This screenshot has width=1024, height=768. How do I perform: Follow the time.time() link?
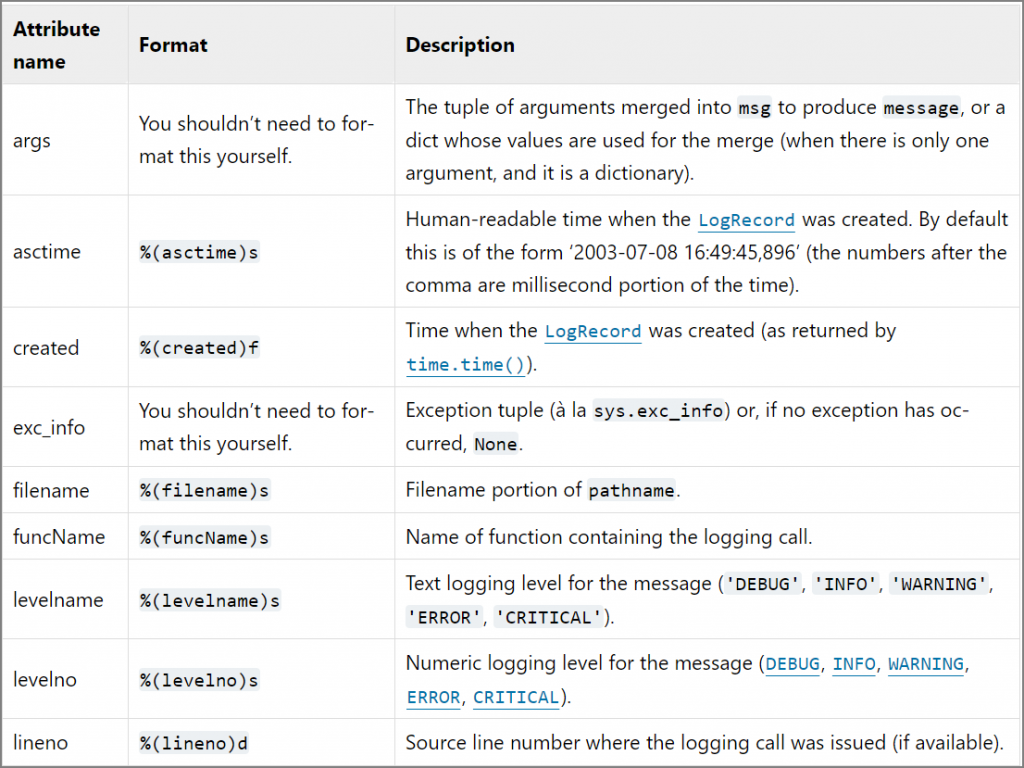(466, 365)
